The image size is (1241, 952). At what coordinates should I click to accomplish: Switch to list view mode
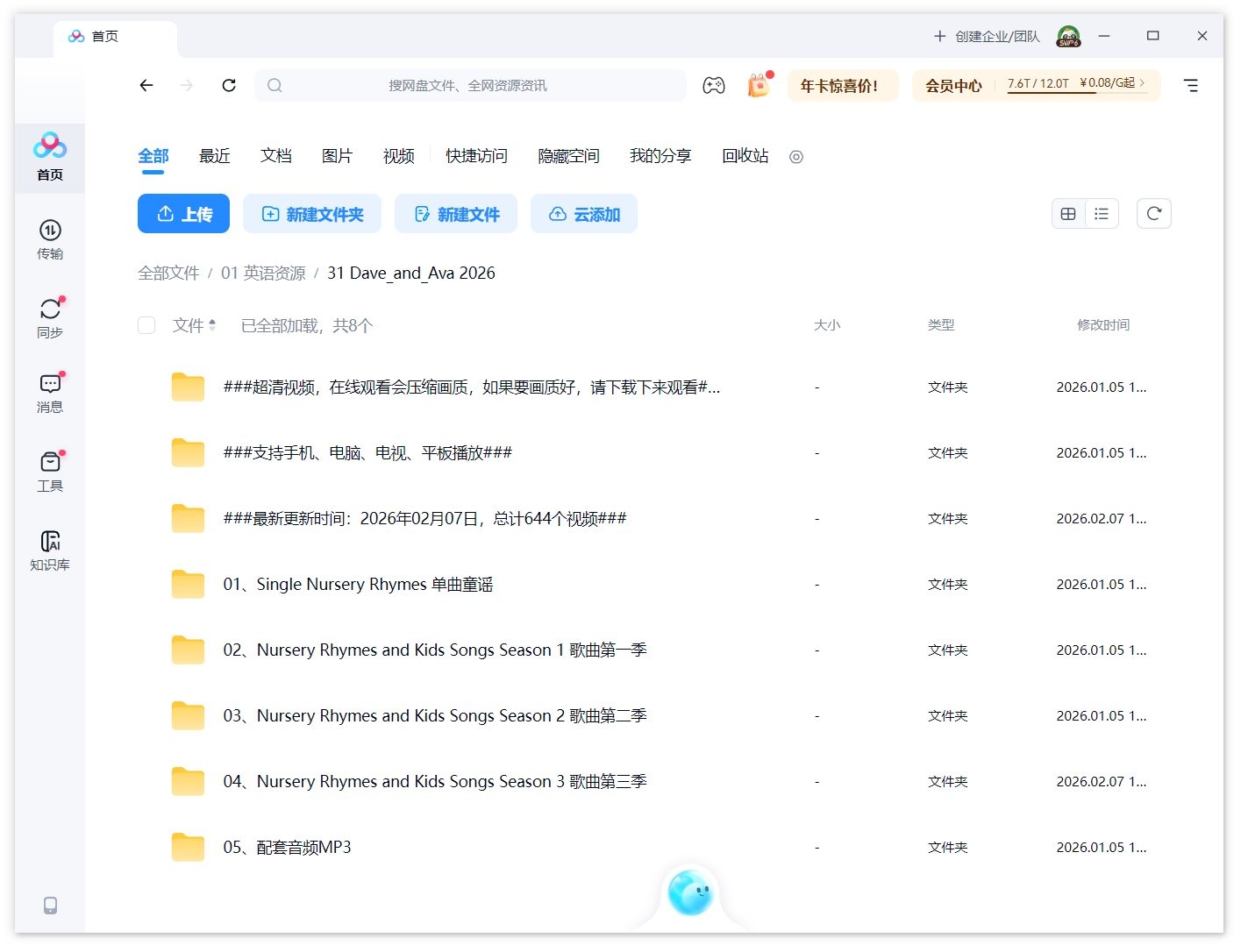click(1102, 213)
